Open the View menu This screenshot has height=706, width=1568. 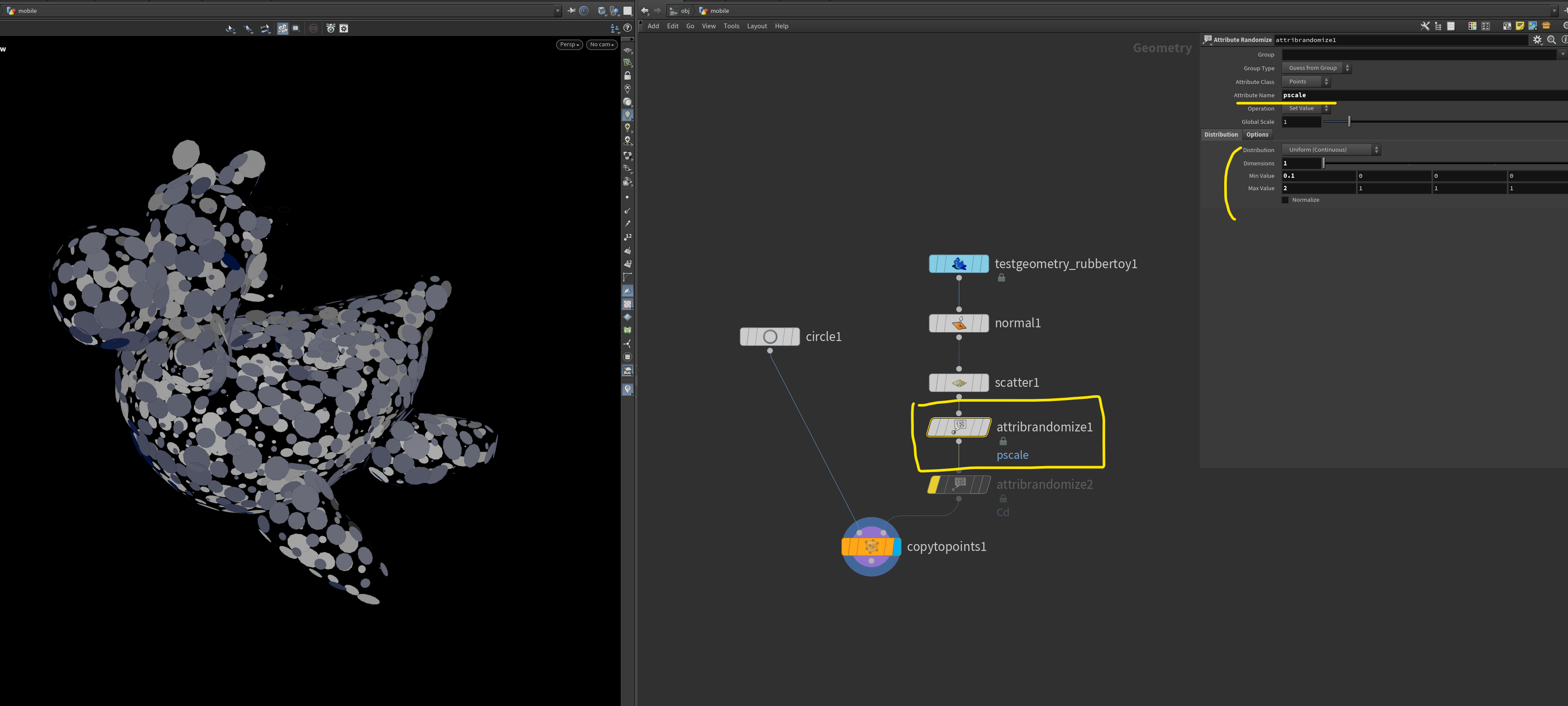point(709,26)
